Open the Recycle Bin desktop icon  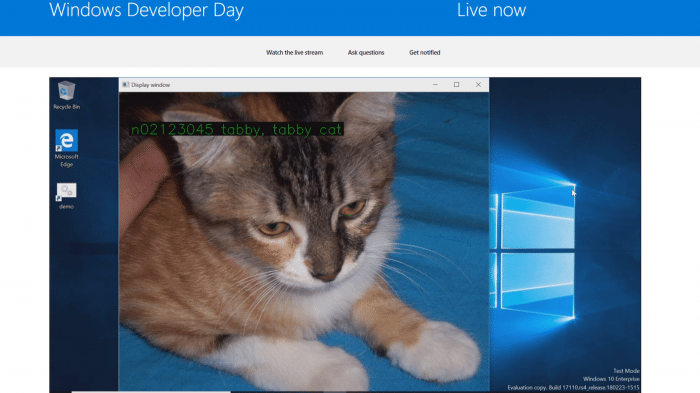[x=67, y=95]
